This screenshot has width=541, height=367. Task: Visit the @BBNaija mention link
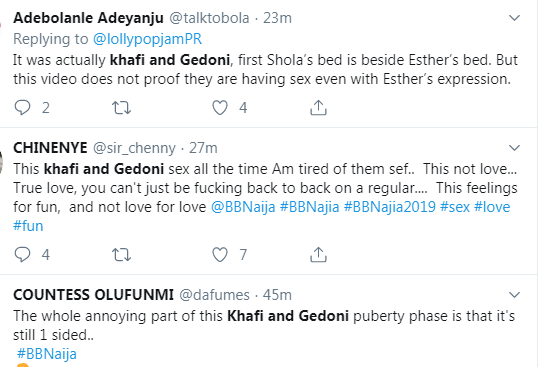(x=243, y=207)
